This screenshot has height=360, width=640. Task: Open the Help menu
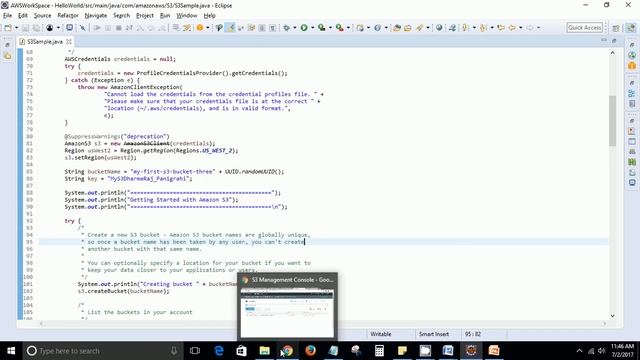[209, 16]
